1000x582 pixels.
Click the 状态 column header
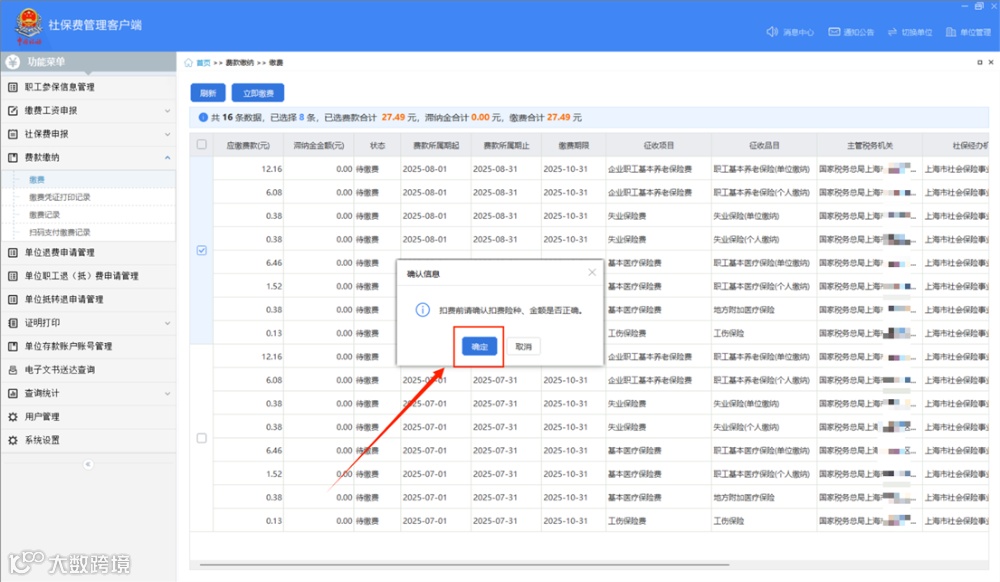tap(378, 145)
